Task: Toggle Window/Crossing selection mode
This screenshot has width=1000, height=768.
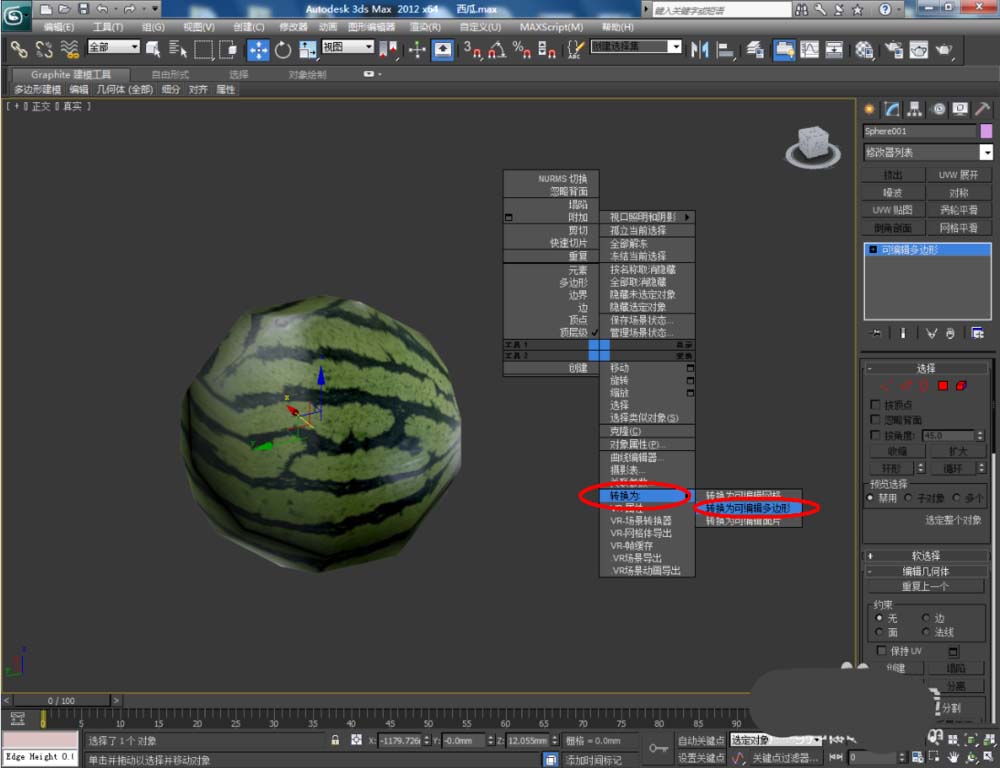Action: click(x=228, y=49)
